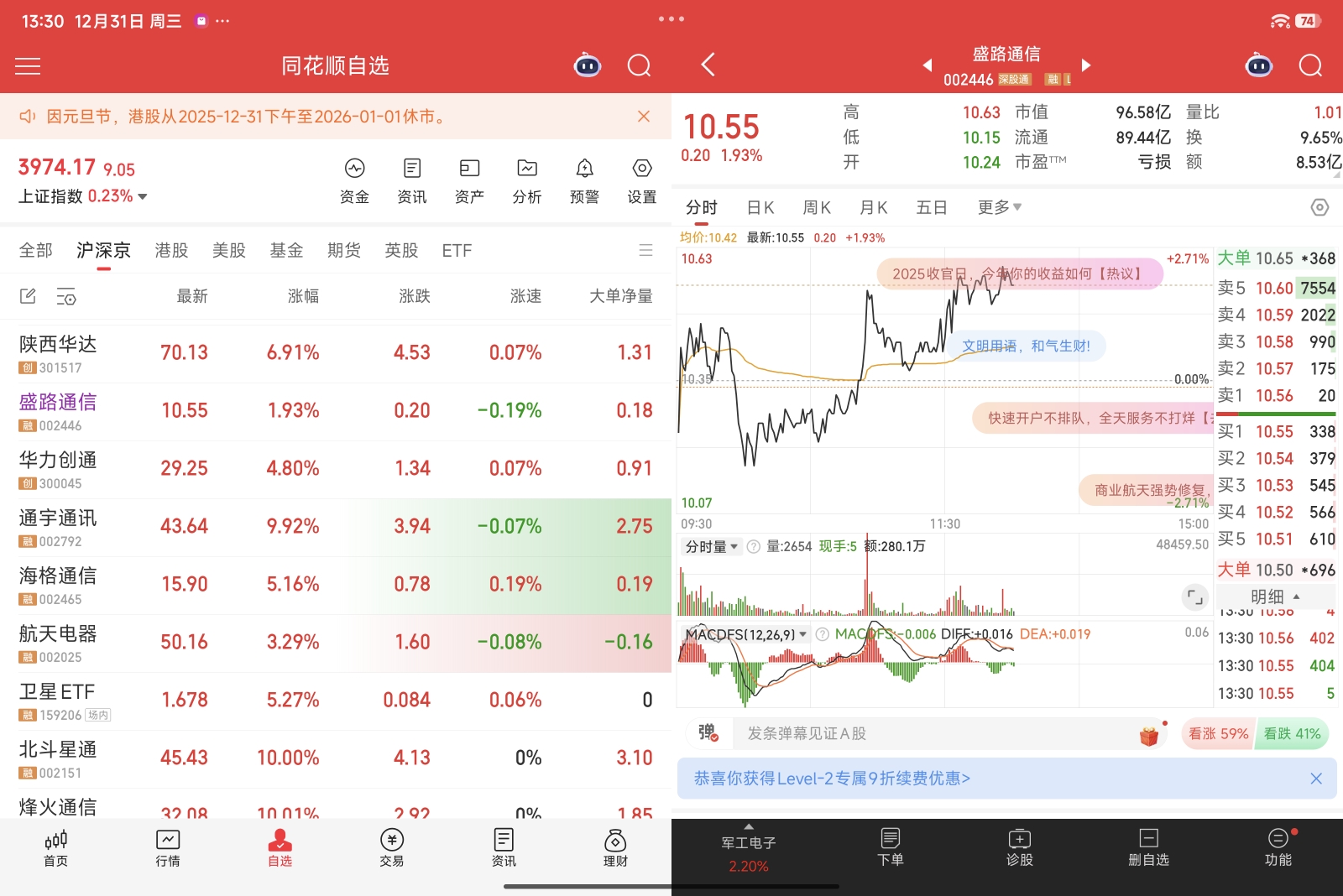Tap the search icon in left pane
This screenshot has width=1343, height=896.
[x=640, y=65]
